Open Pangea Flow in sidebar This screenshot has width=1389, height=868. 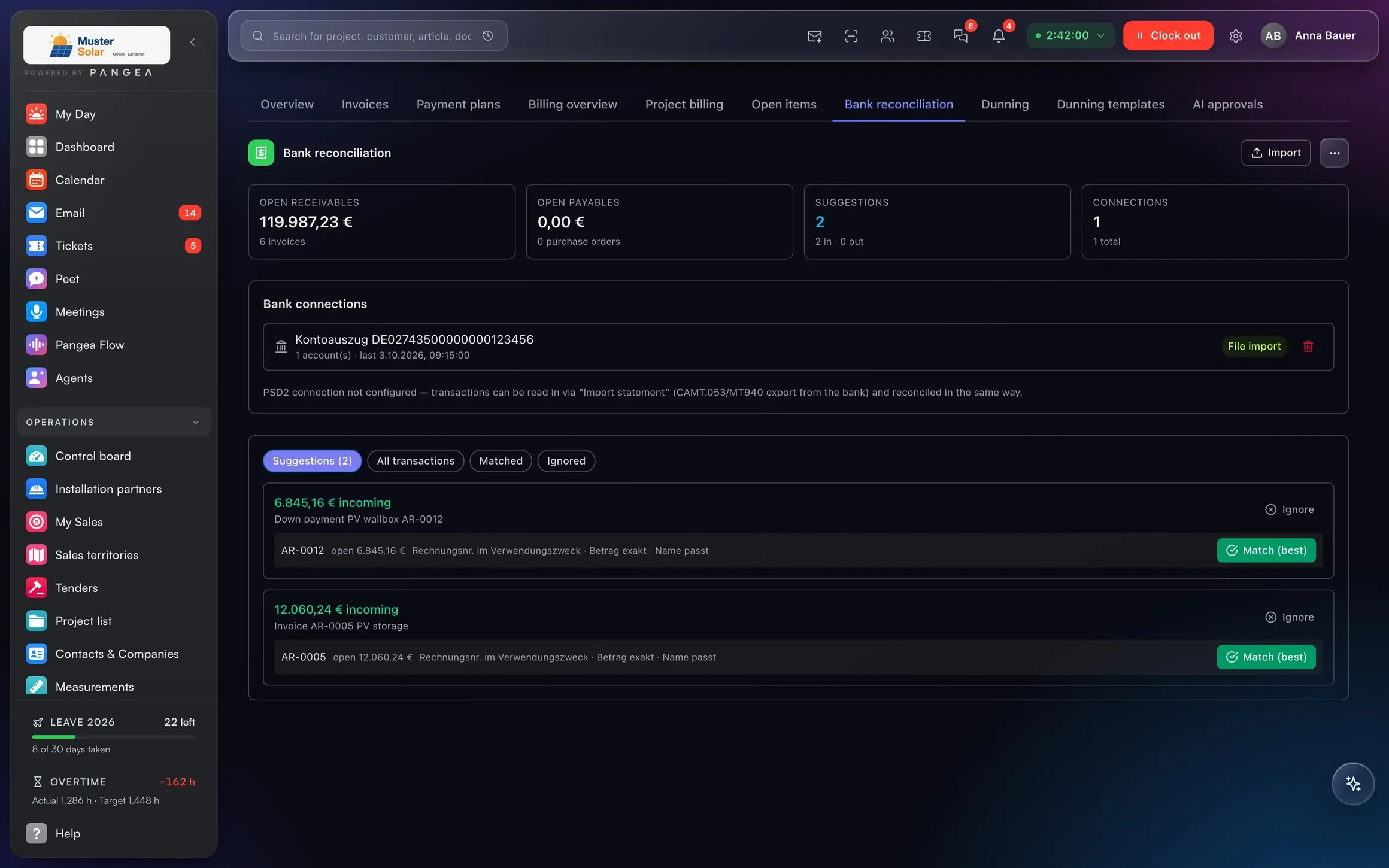[x=113, y=345]
